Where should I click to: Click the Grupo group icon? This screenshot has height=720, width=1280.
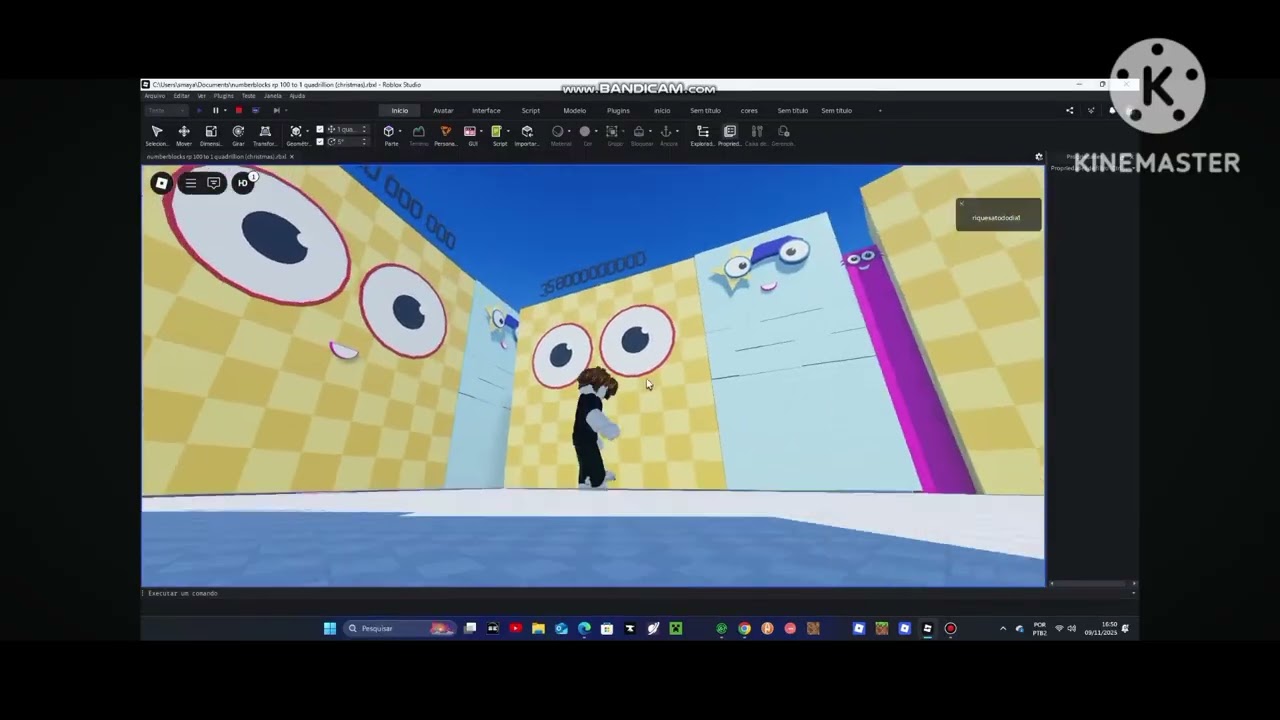pos(612,131)
